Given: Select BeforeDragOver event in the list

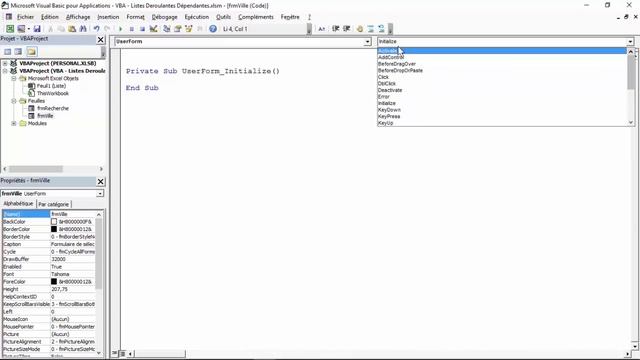Looking at the screenshot, I should (x=502, y=64).
